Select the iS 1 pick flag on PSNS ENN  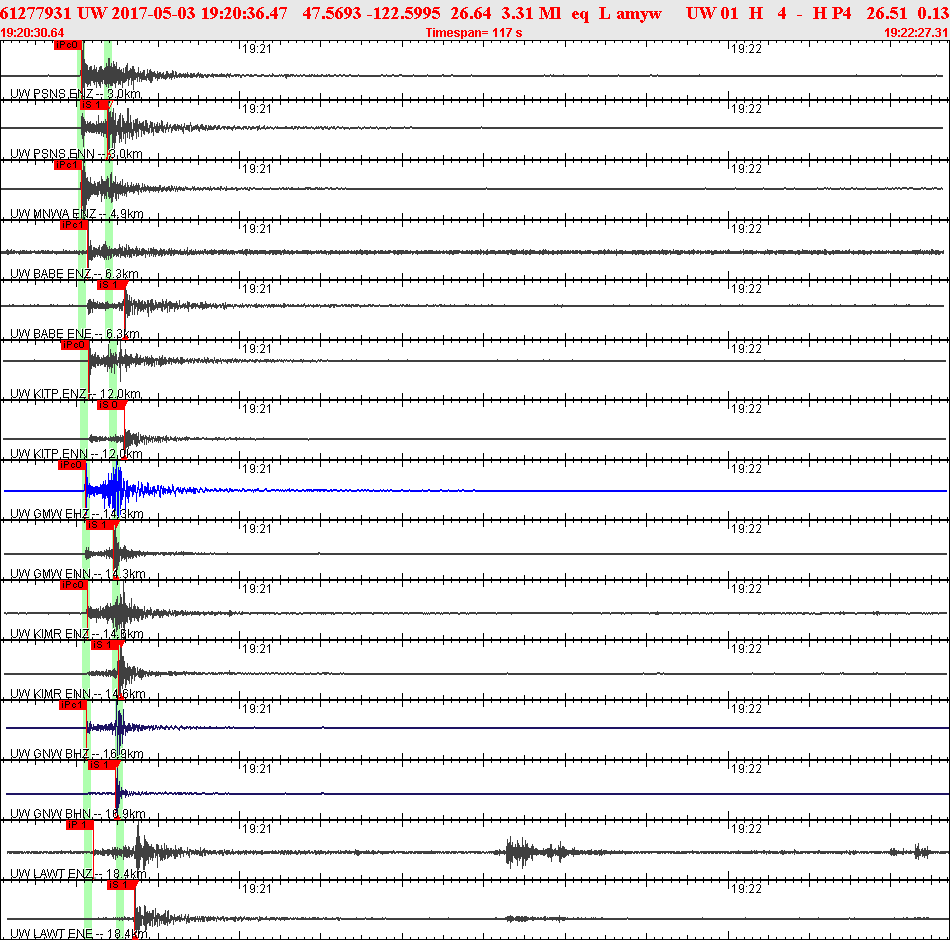(x=95, y=105)
